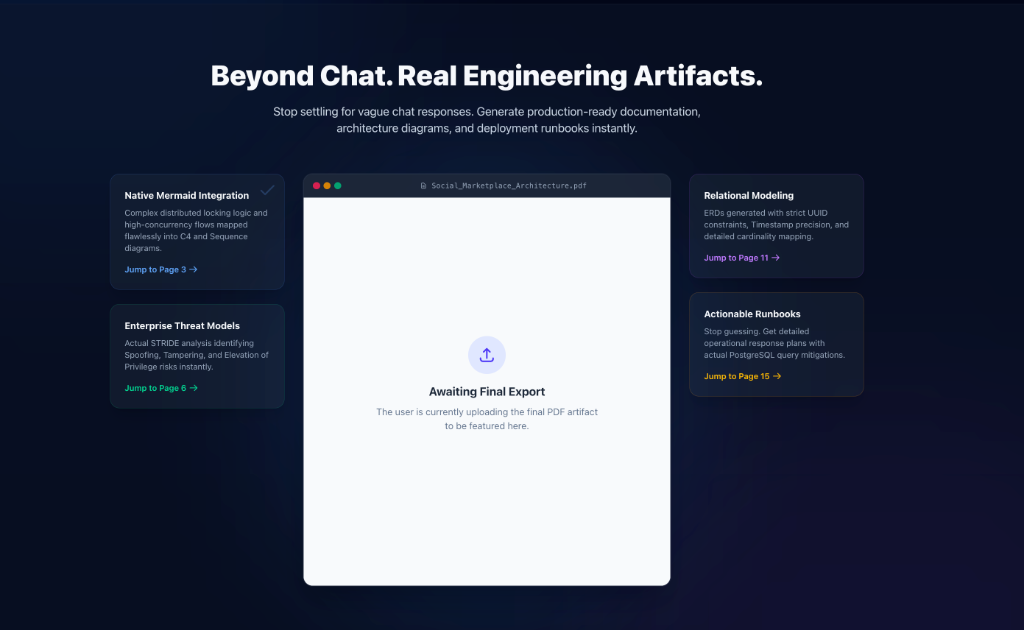Image resolution: width=1024 pixels, height=630 pixels.
Task: Click the upload icon above Awaiting Final Export
Action: (487, 355)
